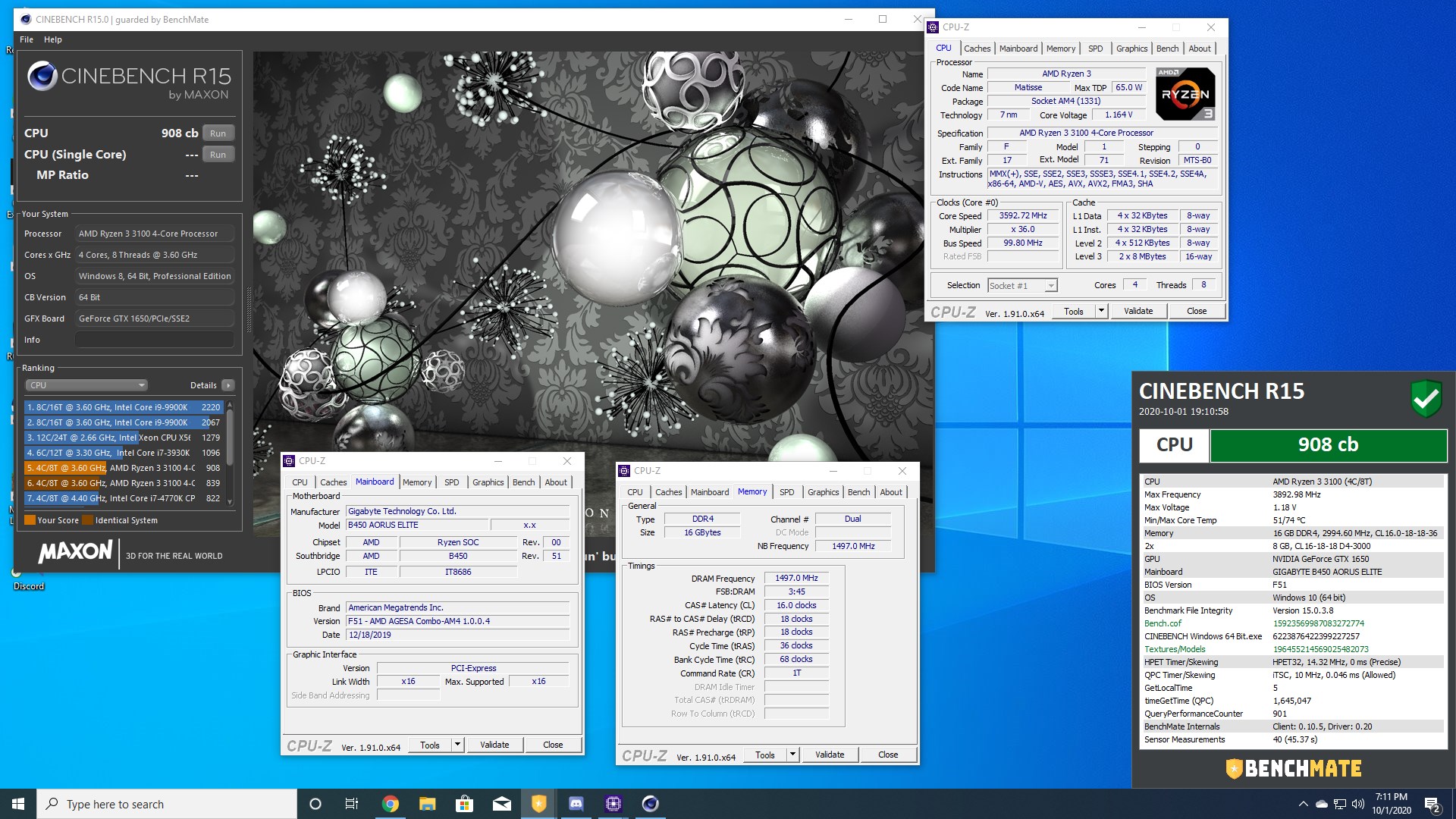Screen dimensions: 1456x819
Task: Expand Tools dropdown arrow in Memory CPU-Z
Action: point(792,755)
